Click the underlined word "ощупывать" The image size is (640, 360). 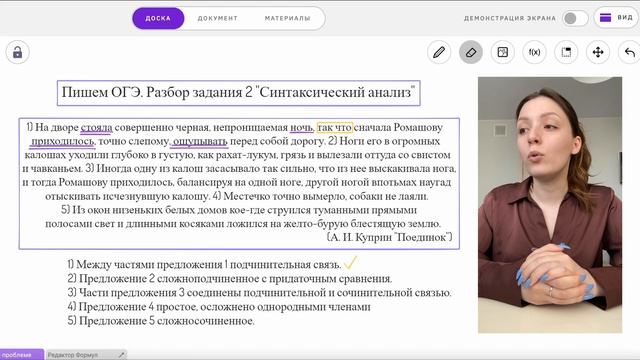(x=200, y=142)
